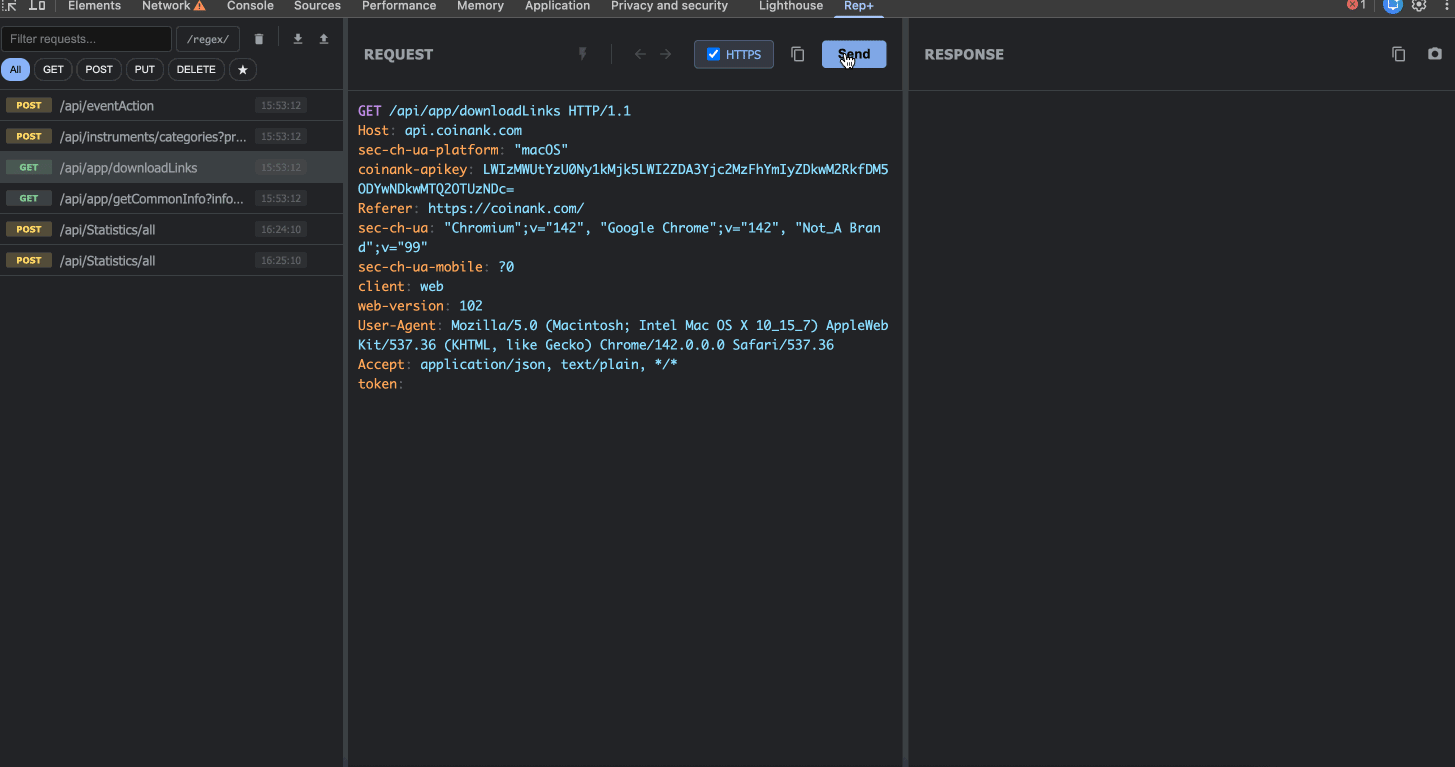The width and height of the screenshot is (1455, 767).
Task: Show starred requests with the star filter
Action: (243, 70)
